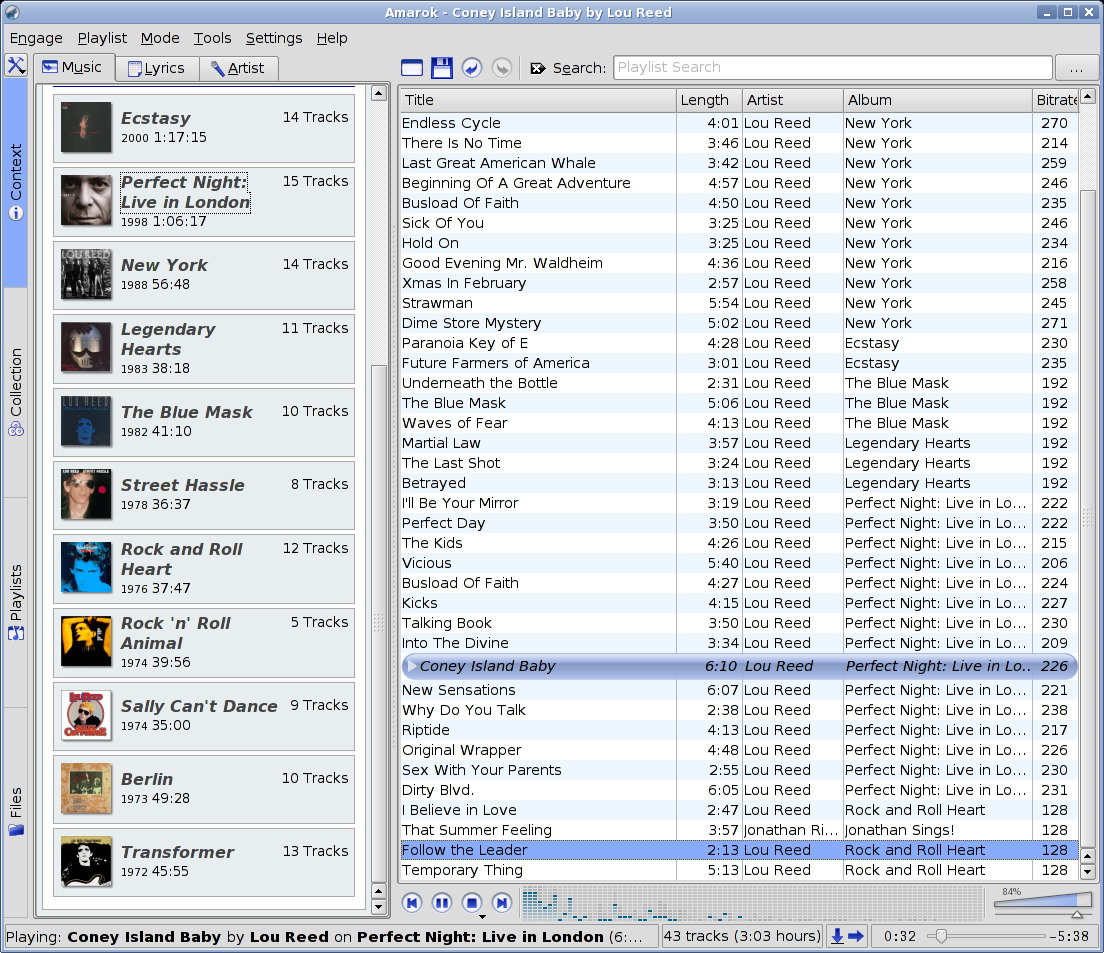Select the Follow the Leader track
1104x953 pixels.
pos(739,850)
